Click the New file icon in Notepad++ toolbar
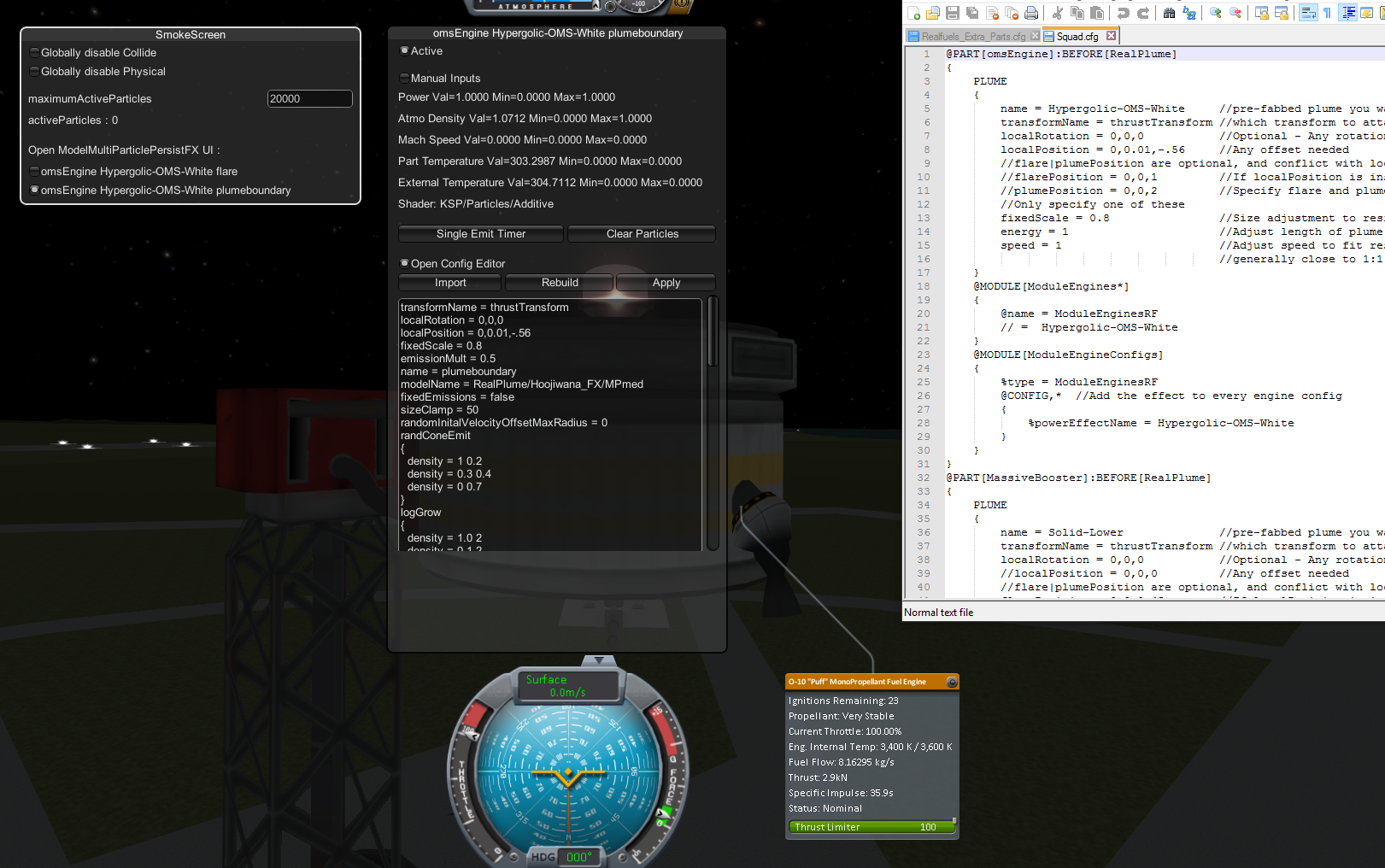 click(914, 13)
